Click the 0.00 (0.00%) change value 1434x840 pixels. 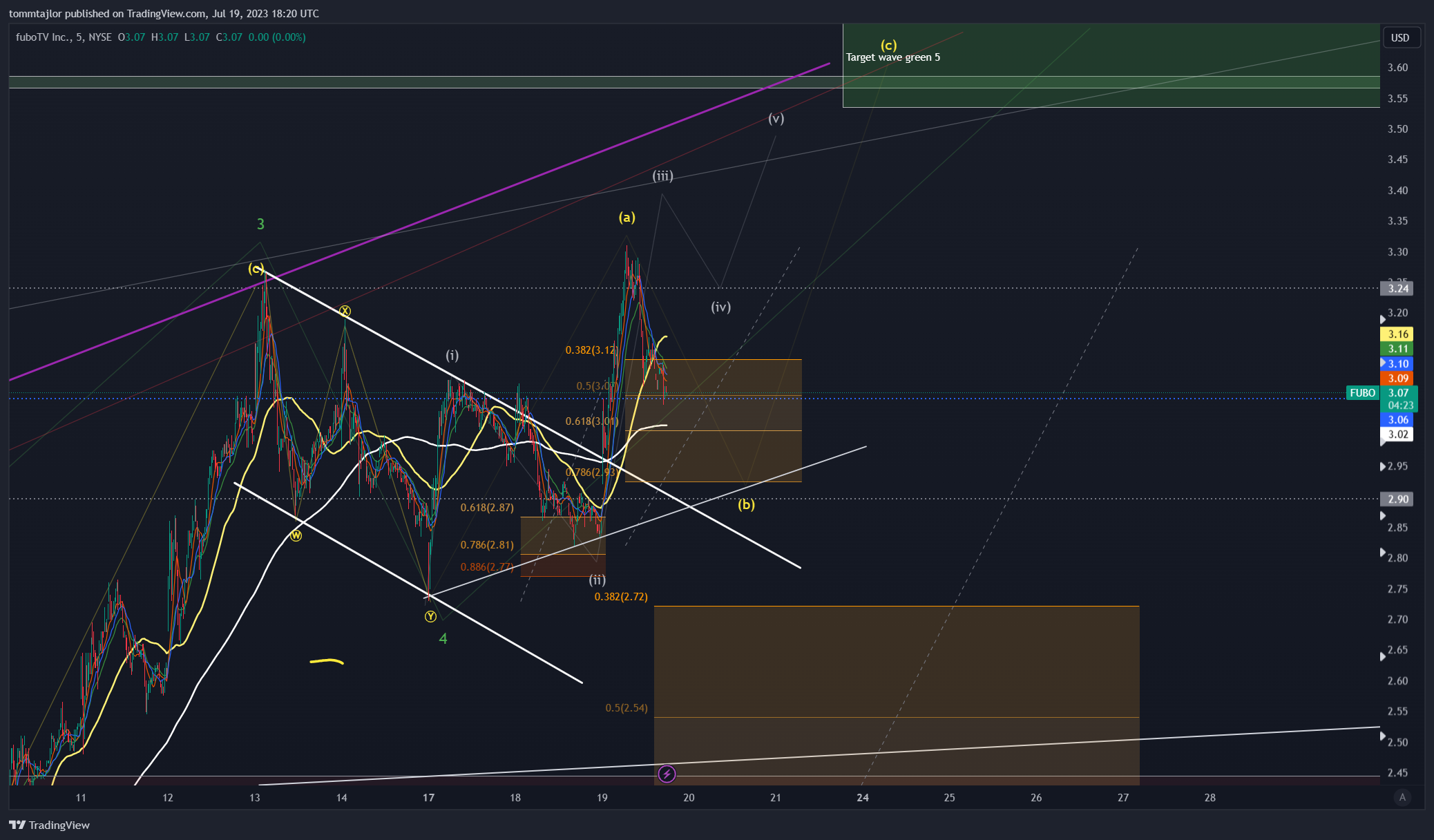pos(277,37)
